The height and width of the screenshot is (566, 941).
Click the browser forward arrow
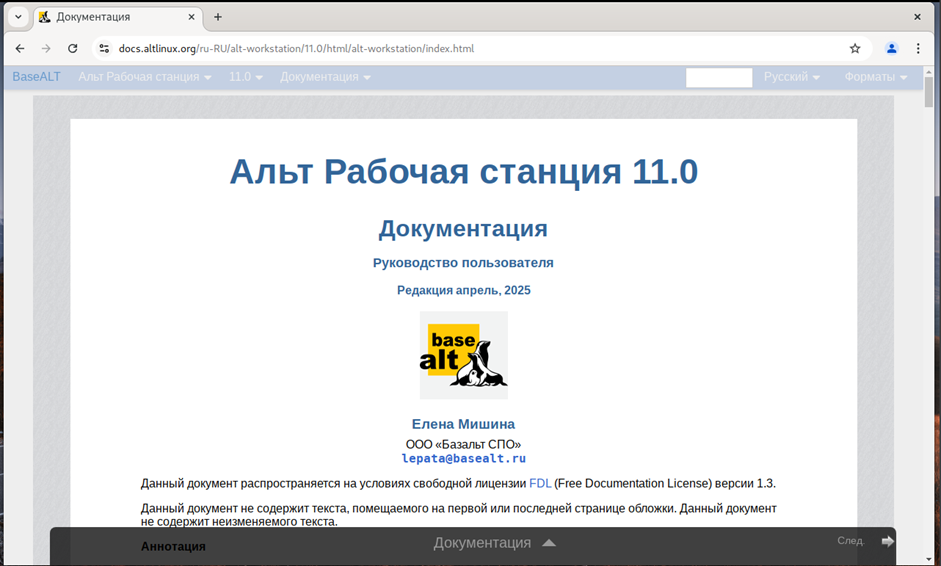pos(46,48)
